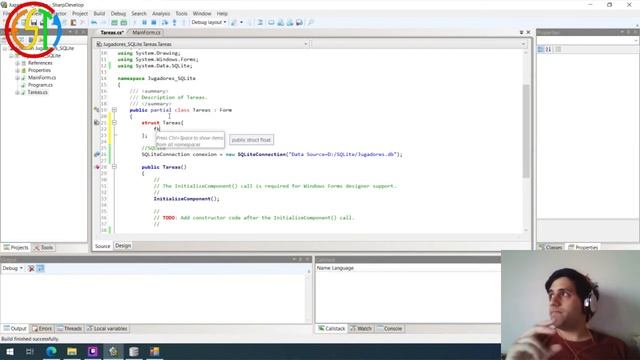640x360 pixels.
Task: Open the Tools tab beside Projects
Action: tap(44, 247)
